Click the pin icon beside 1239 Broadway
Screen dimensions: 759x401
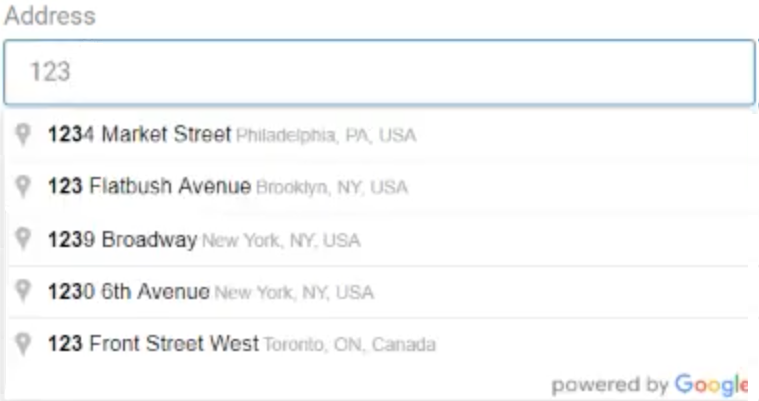coord(25,239)
